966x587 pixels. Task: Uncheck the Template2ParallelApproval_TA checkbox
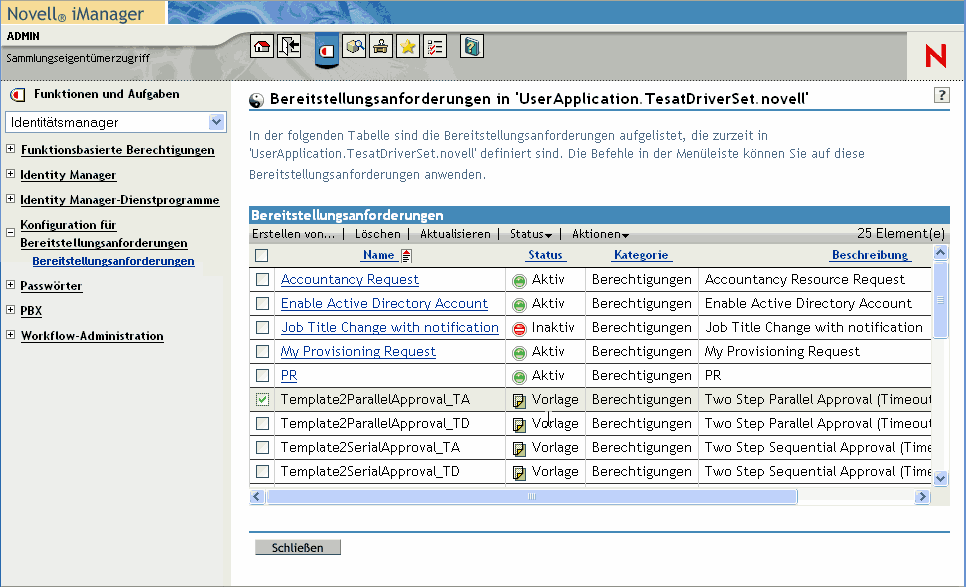pos(262,400)
